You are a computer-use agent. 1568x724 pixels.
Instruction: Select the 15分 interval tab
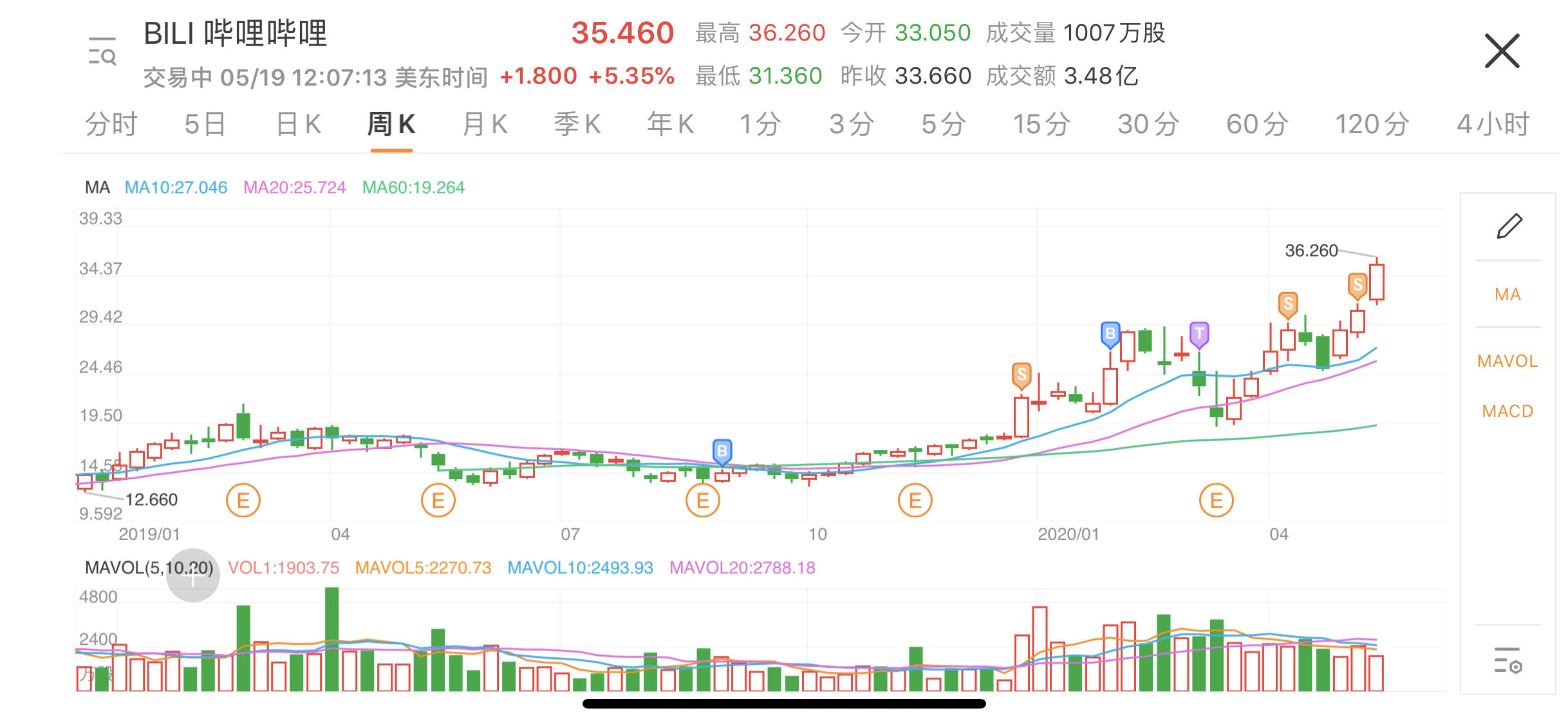1042,124
